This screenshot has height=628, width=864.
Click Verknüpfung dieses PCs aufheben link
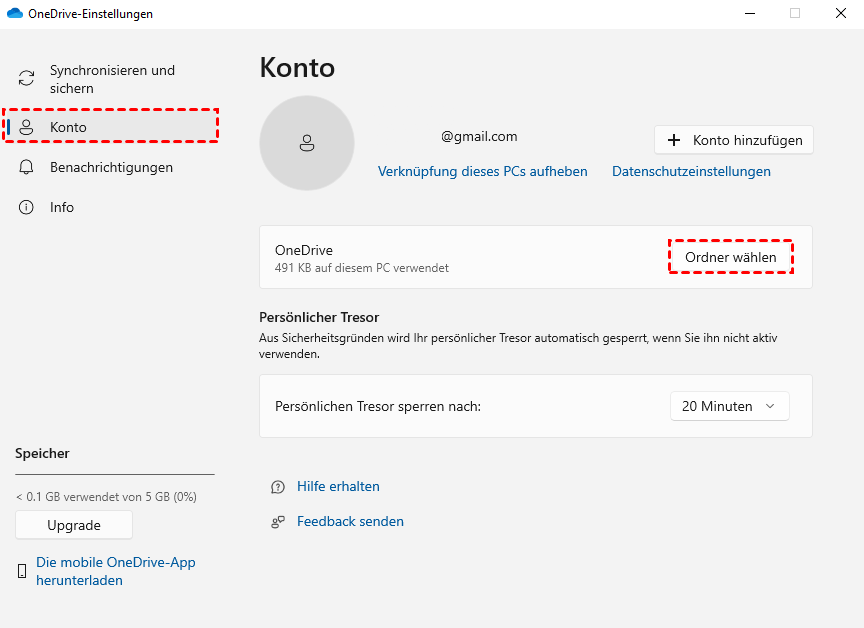(x=482, y=171)
